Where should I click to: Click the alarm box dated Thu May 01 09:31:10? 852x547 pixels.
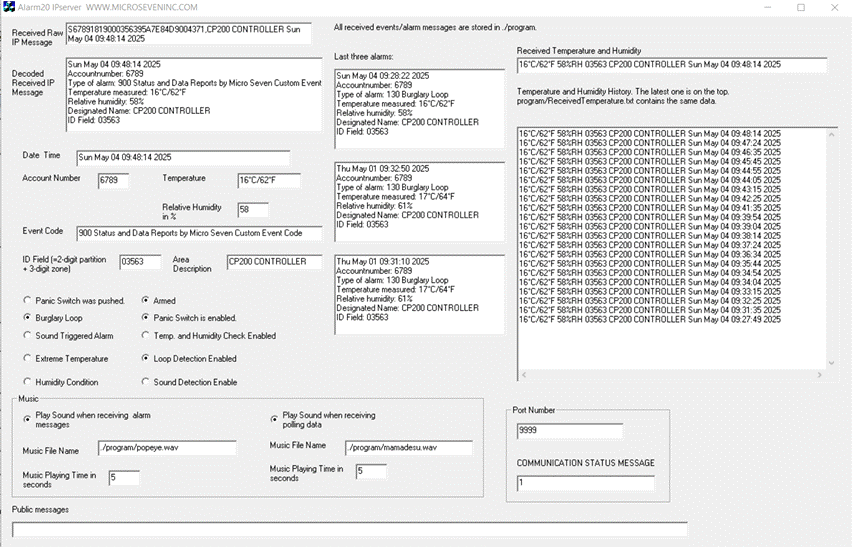[x=419, y=294]
